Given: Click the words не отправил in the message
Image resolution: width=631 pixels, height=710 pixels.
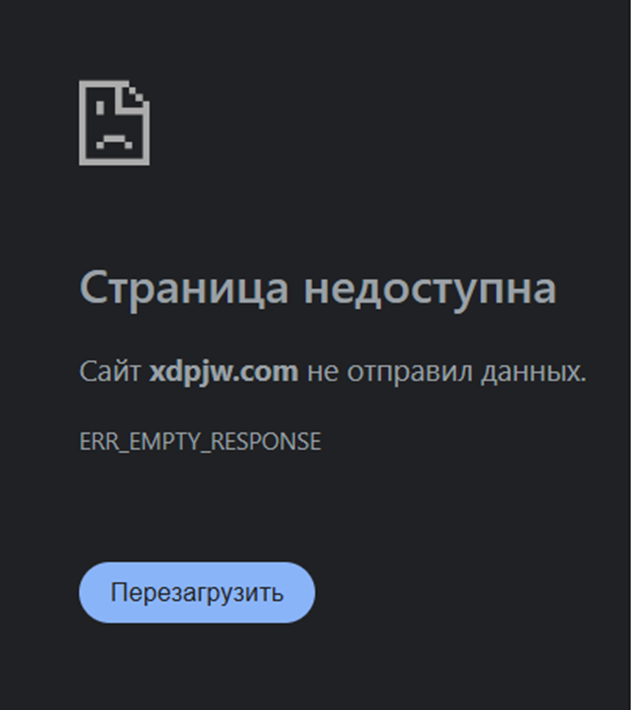Looking at the screenshot, I should click(x=390, y=372).
